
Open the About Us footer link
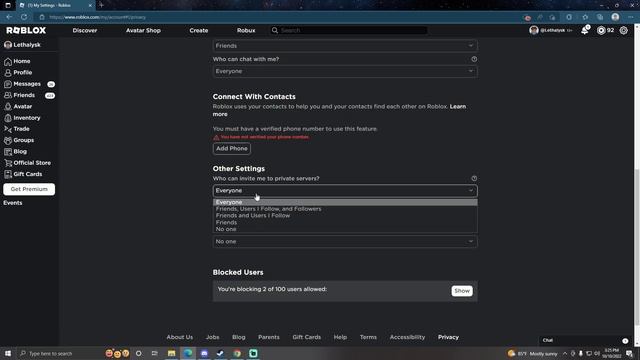pos(180,337)
